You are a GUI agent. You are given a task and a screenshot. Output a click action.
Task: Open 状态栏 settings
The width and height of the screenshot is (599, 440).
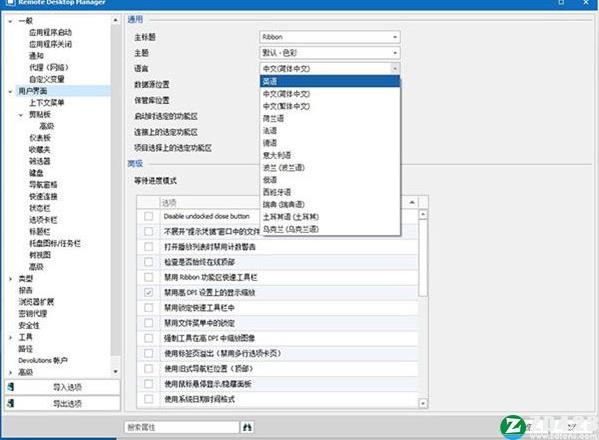[x=40, y=208]
